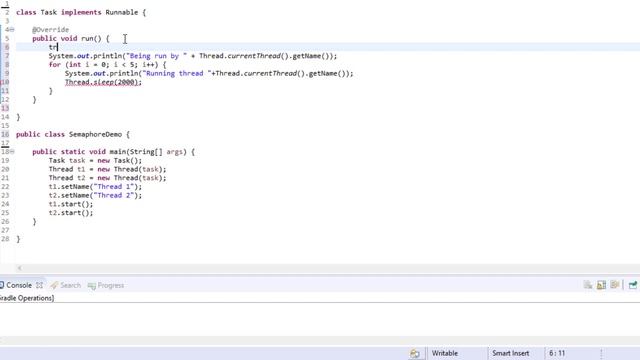
Task: Click the Thread t1 = new Thread(task); line
Action: click(x=107, y=169)
